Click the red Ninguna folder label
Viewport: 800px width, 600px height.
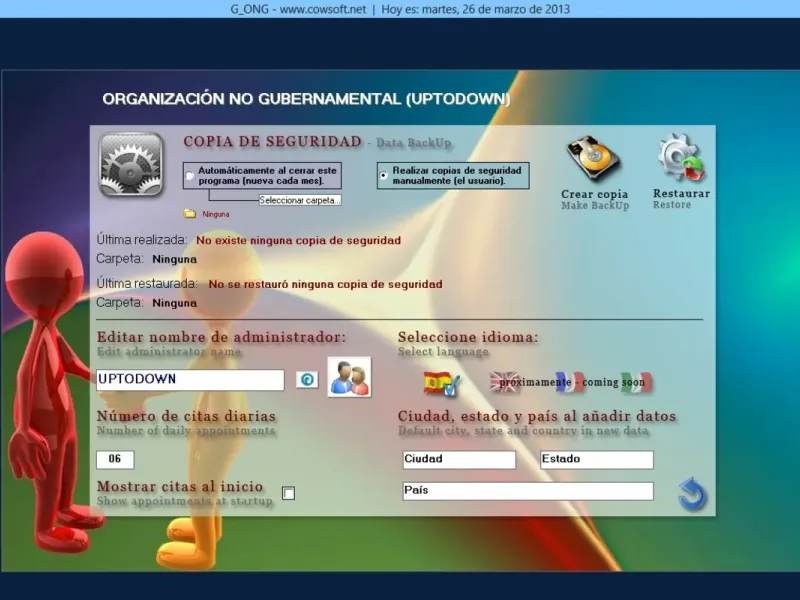pyautogui.click(x=216, y=214)
